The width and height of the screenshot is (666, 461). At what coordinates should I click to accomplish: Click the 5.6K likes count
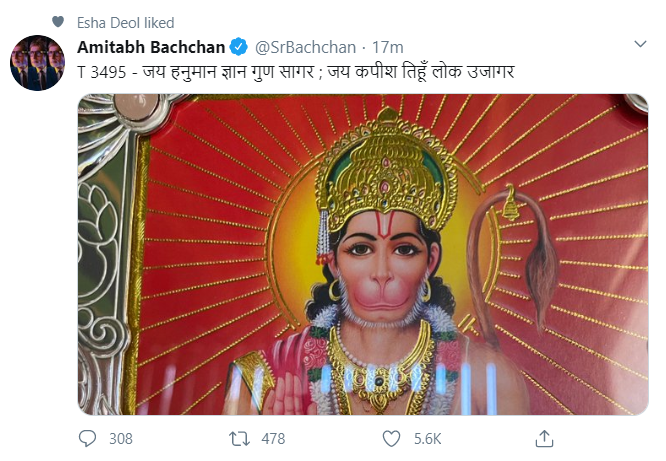(426, 438)
